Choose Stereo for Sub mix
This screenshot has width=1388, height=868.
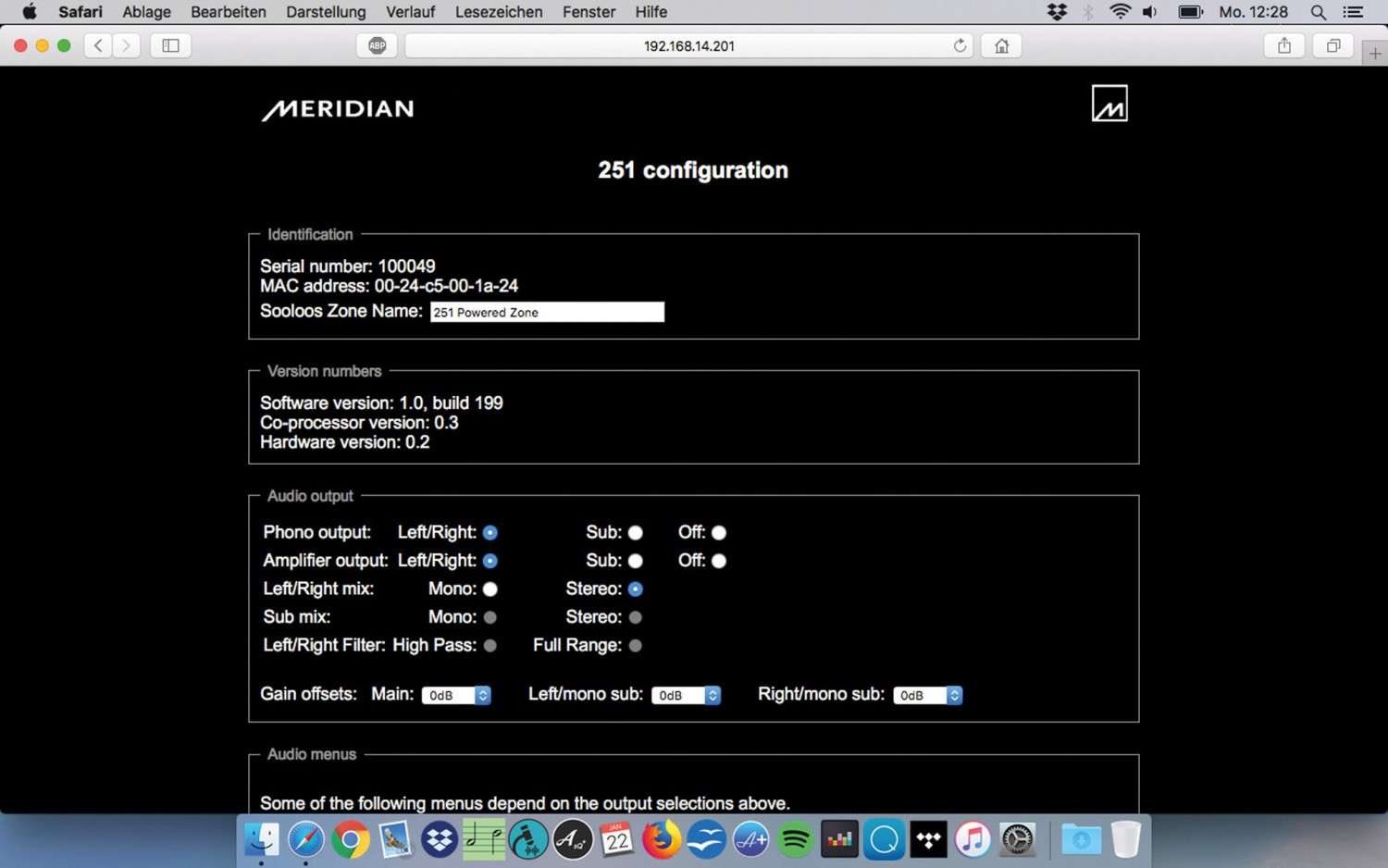[636, 617]
